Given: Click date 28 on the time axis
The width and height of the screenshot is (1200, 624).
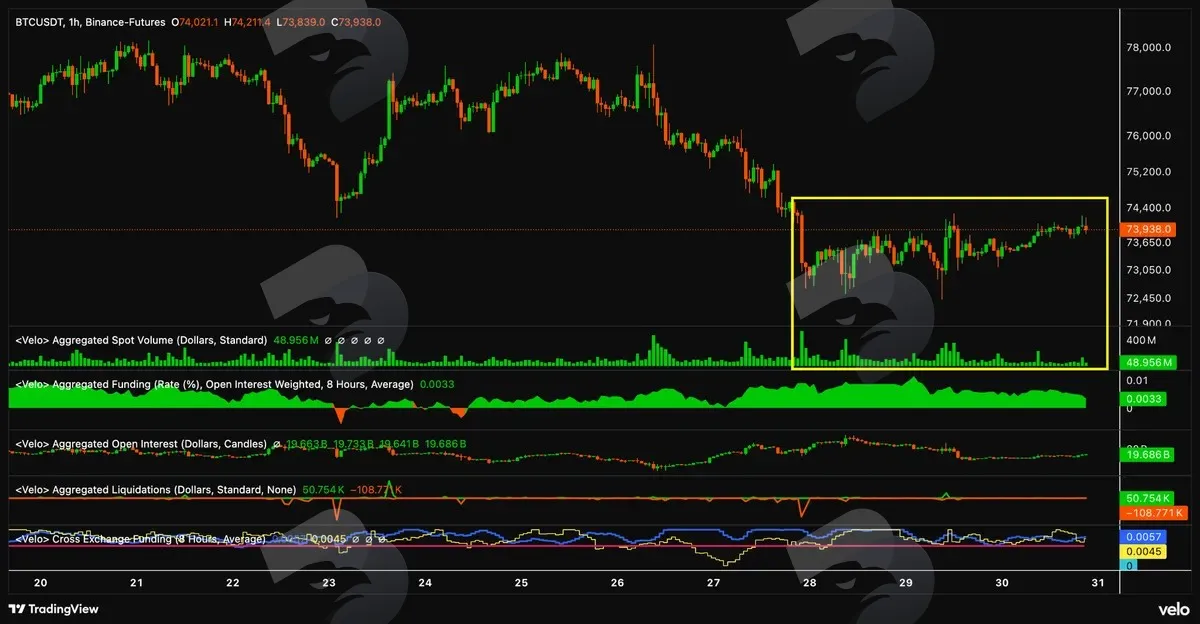Looking at the screenshot, I should (809, 582).
